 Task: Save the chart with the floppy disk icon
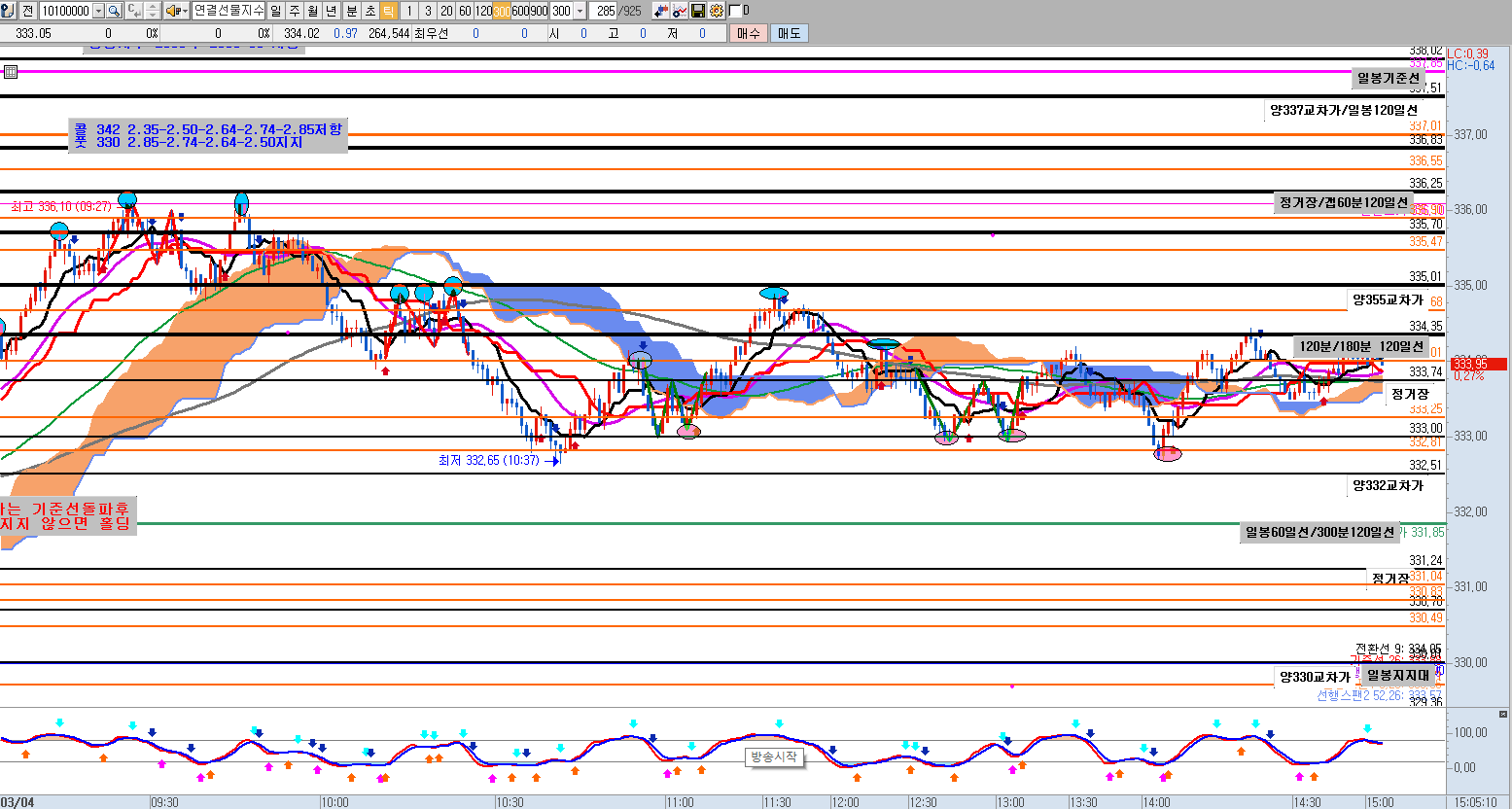click(x=698, y=11)
